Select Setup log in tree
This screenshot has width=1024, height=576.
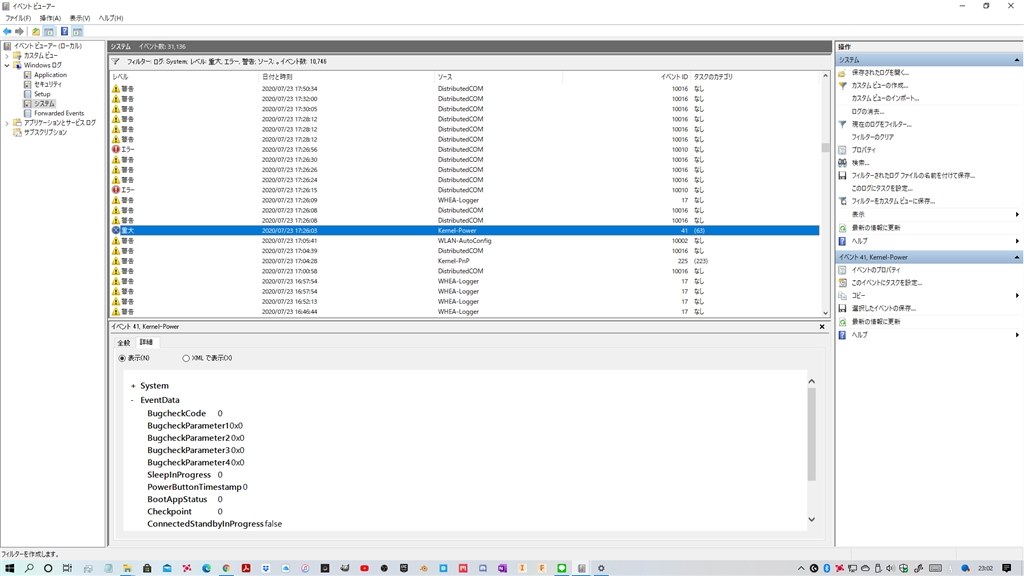pos(42,94)
